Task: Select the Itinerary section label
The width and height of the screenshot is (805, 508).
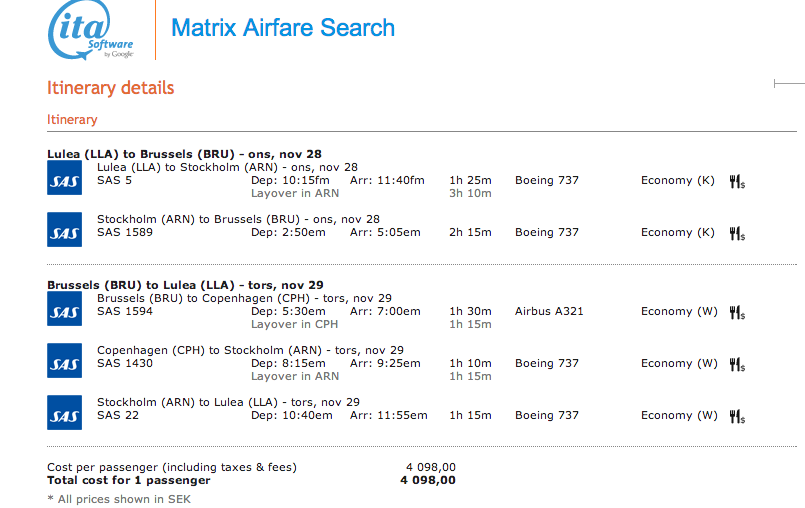Action: pyautogui.click(x=72, y=120)
